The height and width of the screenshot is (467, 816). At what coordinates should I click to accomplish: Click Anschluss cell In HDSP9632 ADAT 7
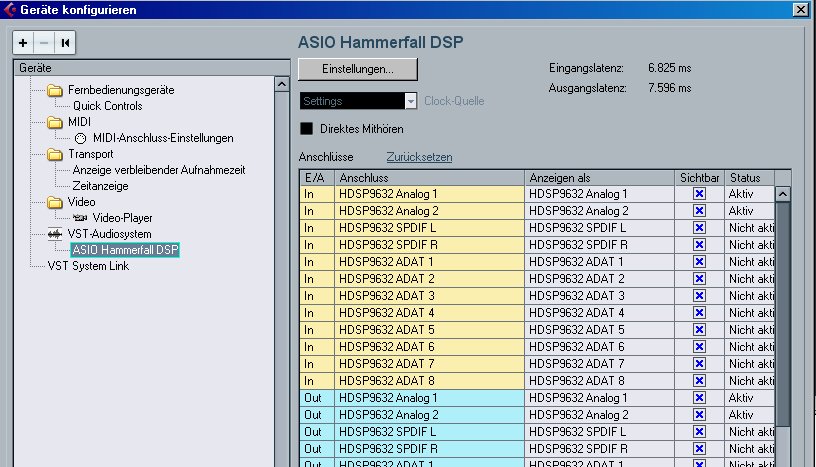pos(429,364)
